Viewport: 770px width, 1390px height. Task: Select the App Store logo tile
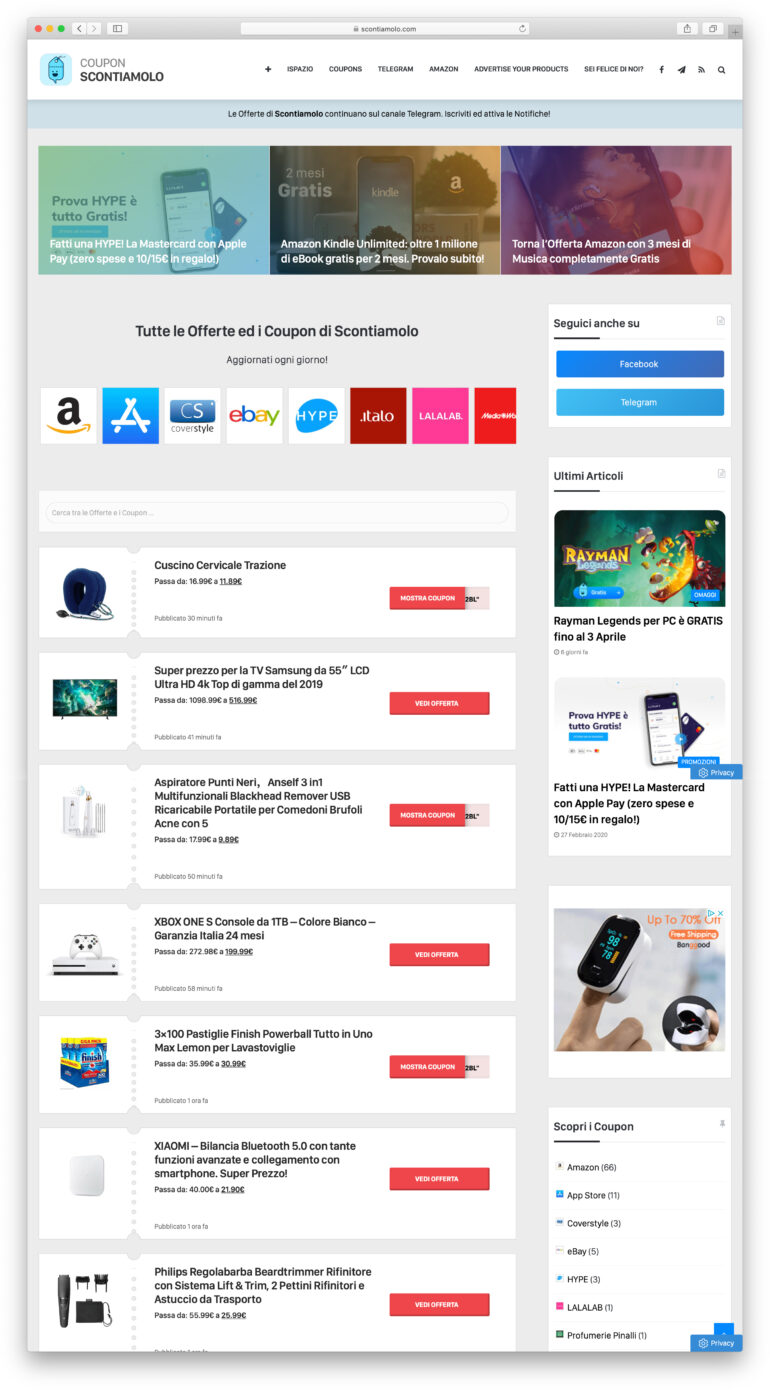click(x=131, y=416)
